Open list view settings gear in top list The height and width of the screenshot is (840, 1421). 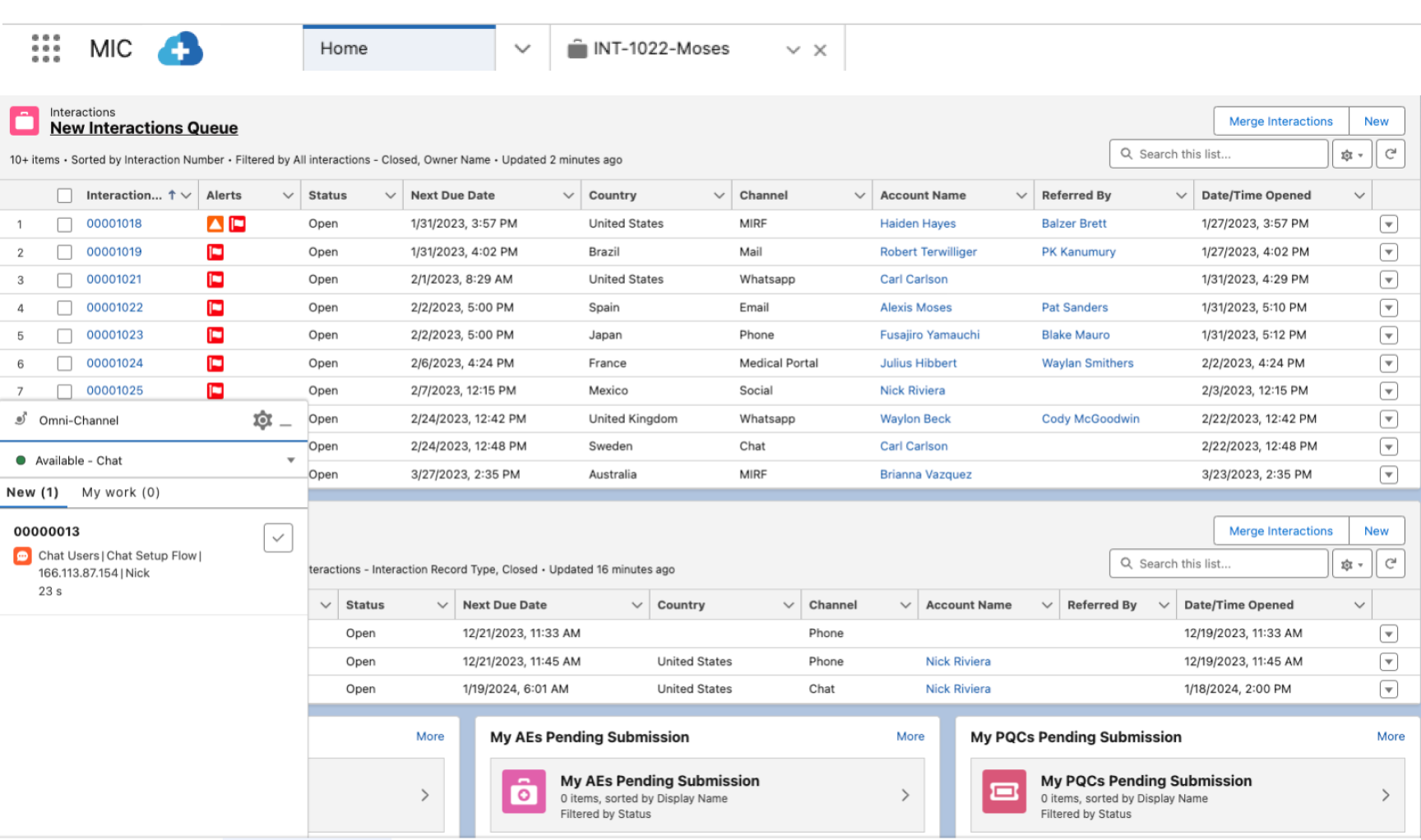pos(1352,155)
